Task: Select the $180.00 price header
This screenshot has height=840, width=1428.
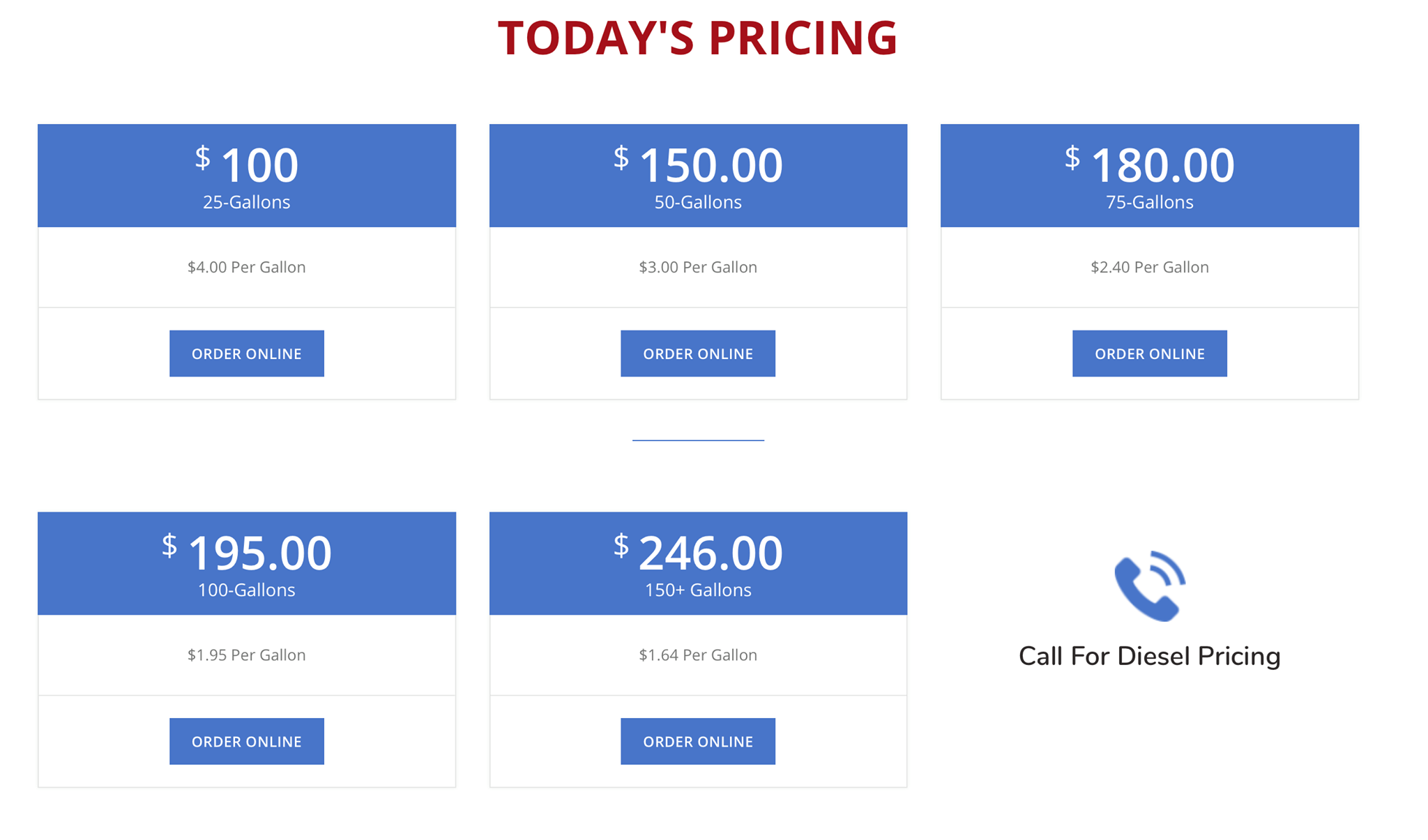Action: [1149, 166]
